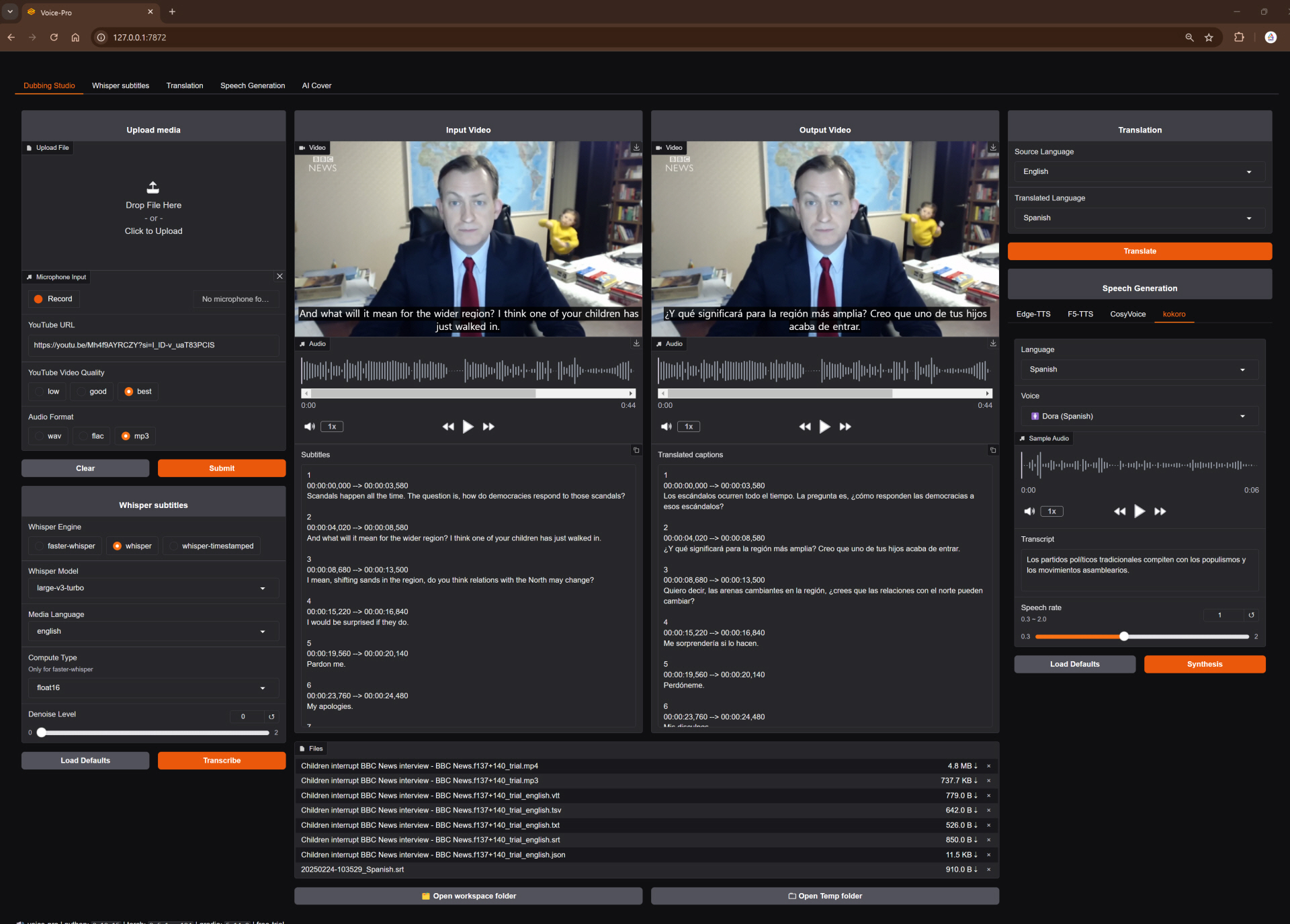Viewport: 1290px width, 924px height.
Task: Fast-forward the Sample Audio player
Action: [1160, 511]
